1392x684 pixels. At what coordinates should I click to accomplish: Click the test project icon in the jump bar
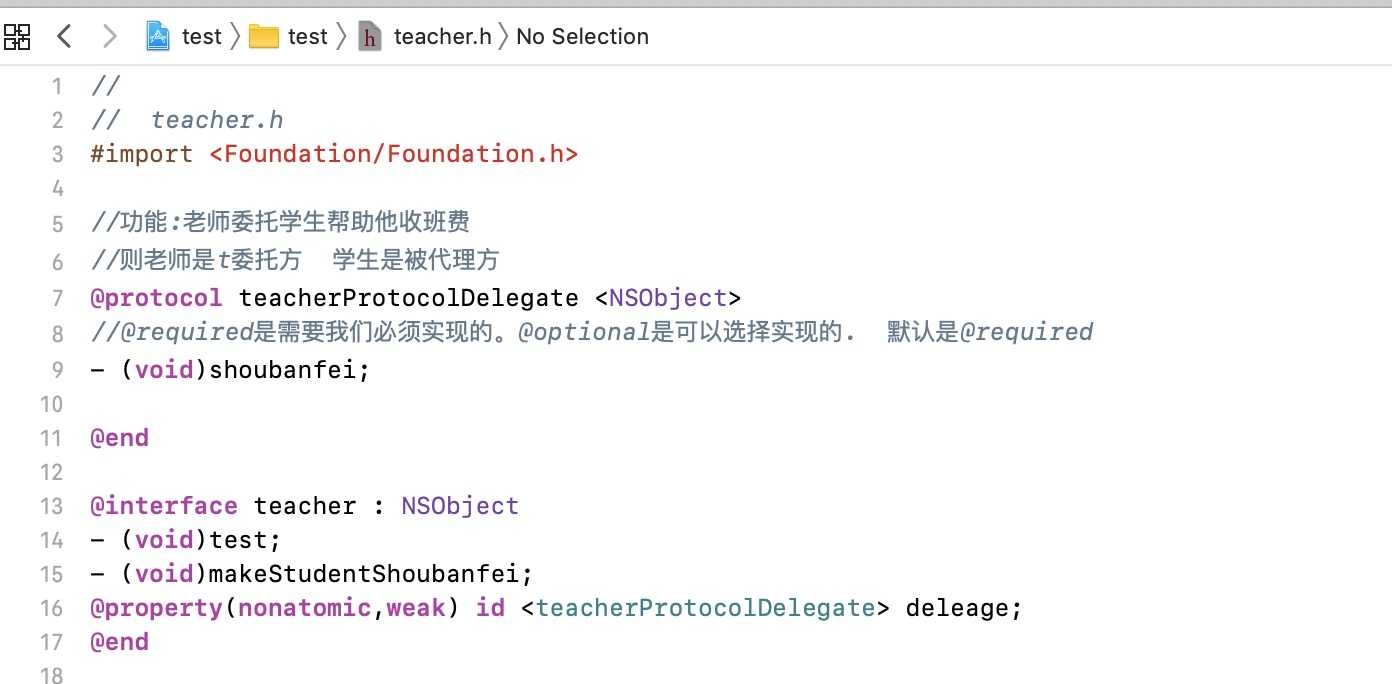tap(158, 37)
